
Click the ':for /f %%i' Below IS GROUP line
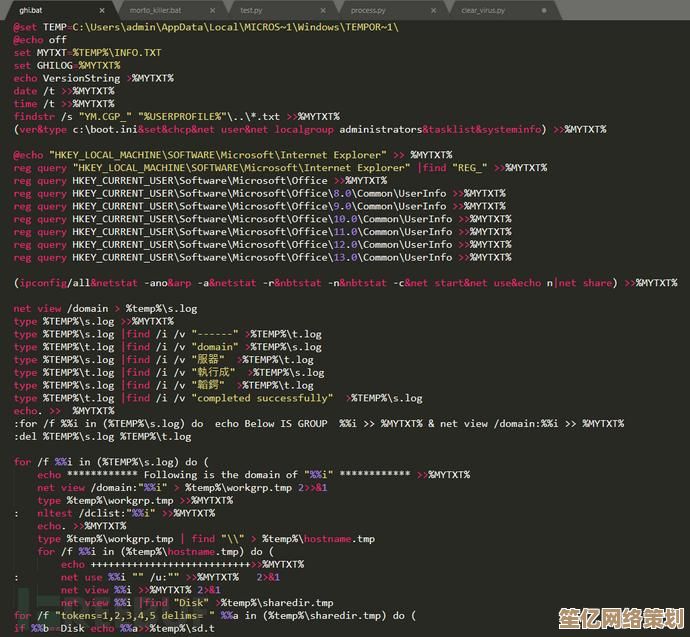coord(319,424)
